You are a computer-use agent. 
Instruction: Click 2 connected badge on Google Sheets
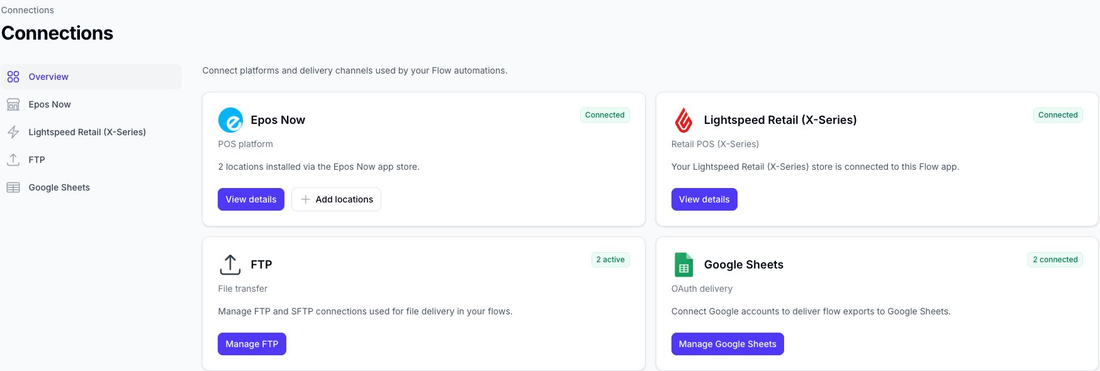1056,259
